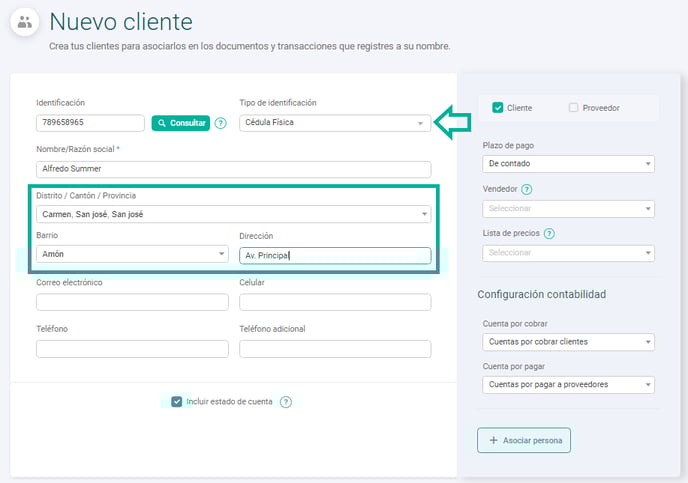Open the Cuenta por pagar dropdown
Image resolution: width=688 pixels, height=483 pixels.
click(x=568, y=385)
